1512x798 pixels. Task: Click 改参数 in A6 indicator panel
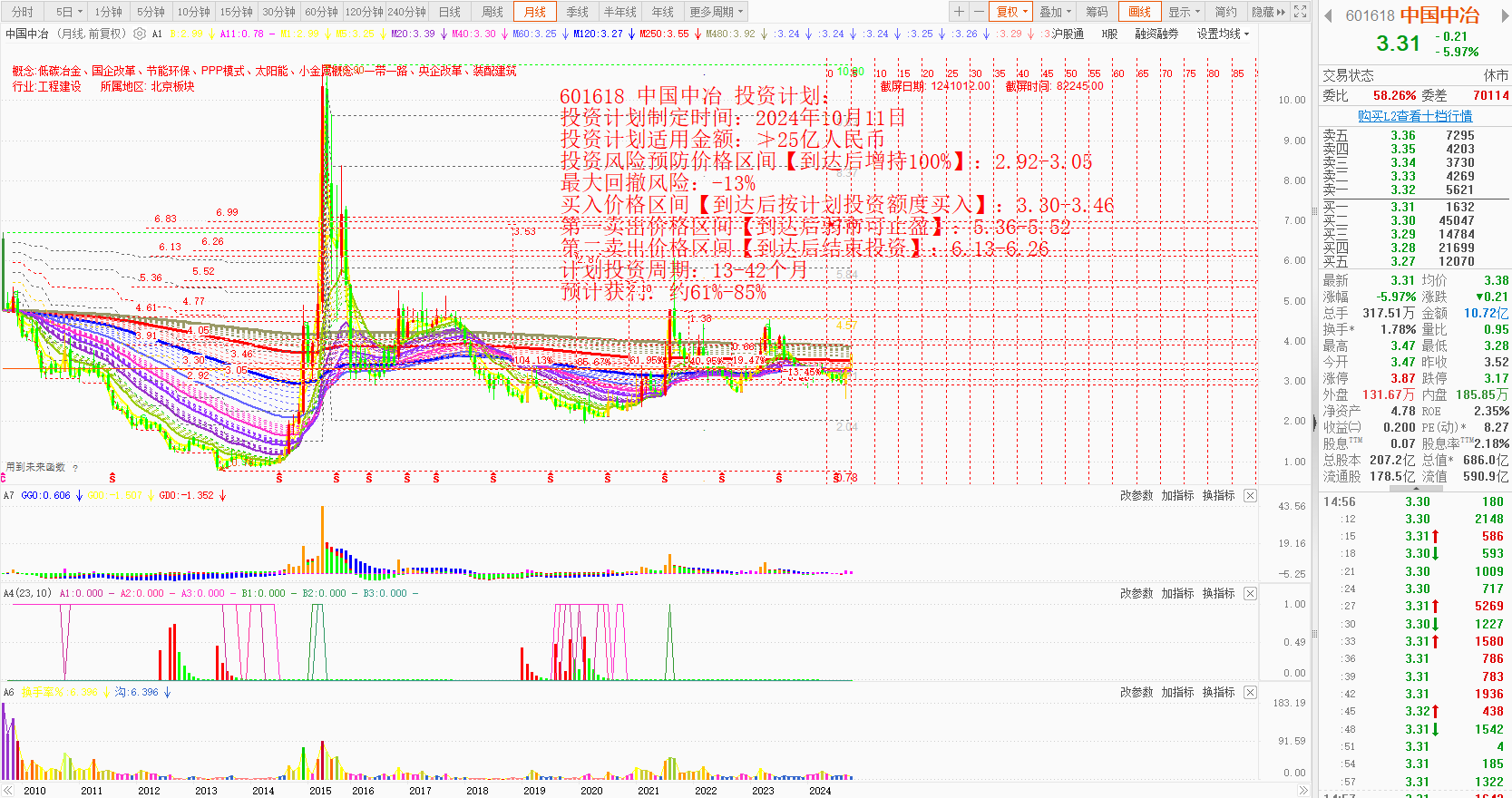pos(1136,692)
